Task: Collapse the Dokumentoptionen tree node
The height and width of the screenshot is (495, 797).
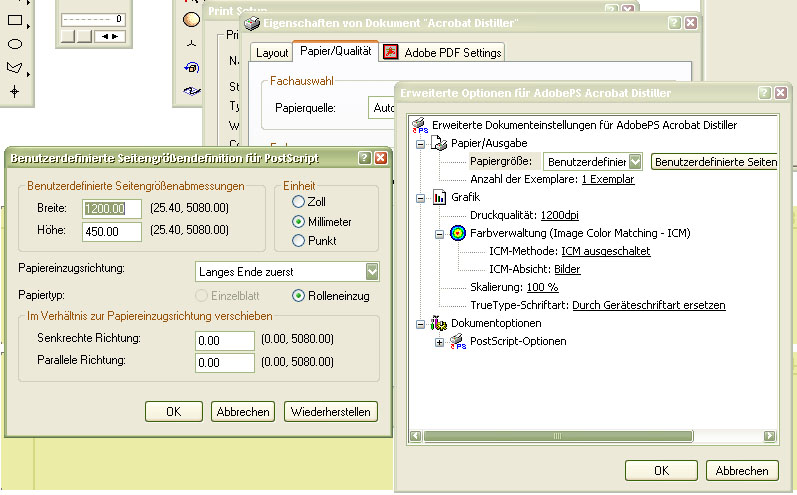Action: 420,324
